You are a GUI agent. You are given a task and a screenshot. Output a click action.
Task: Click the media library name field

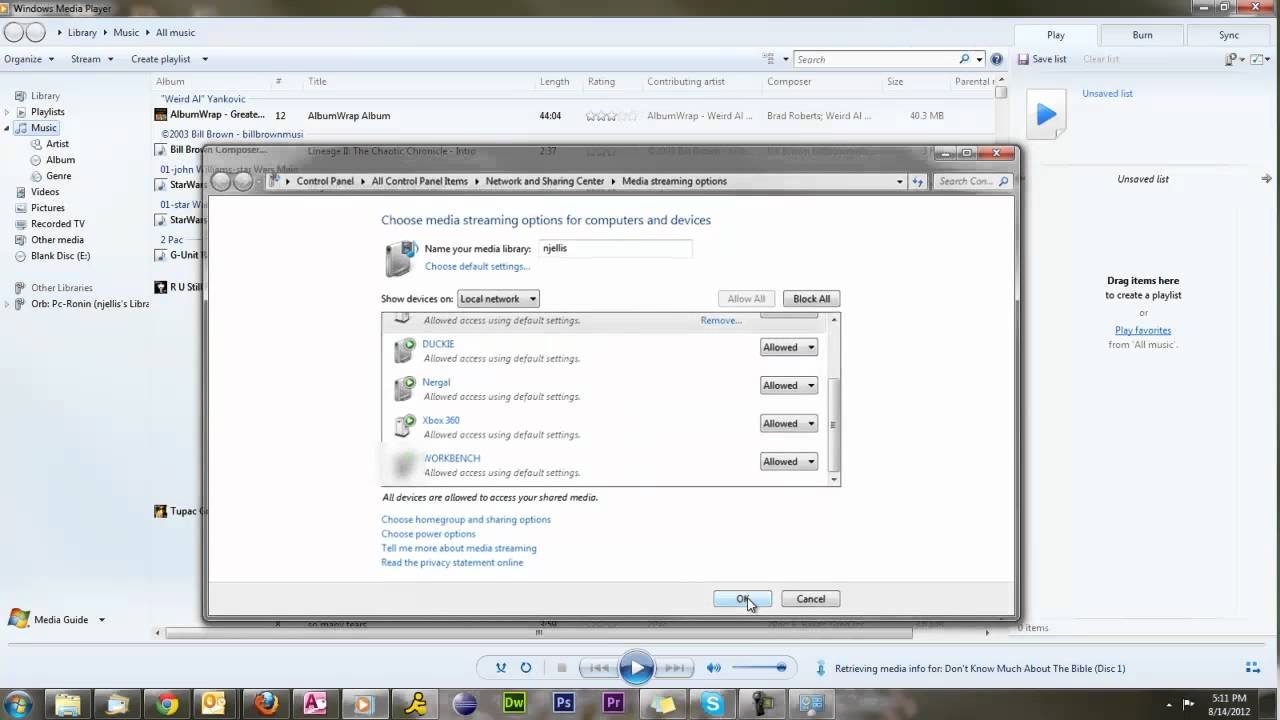tap(614, 248)
